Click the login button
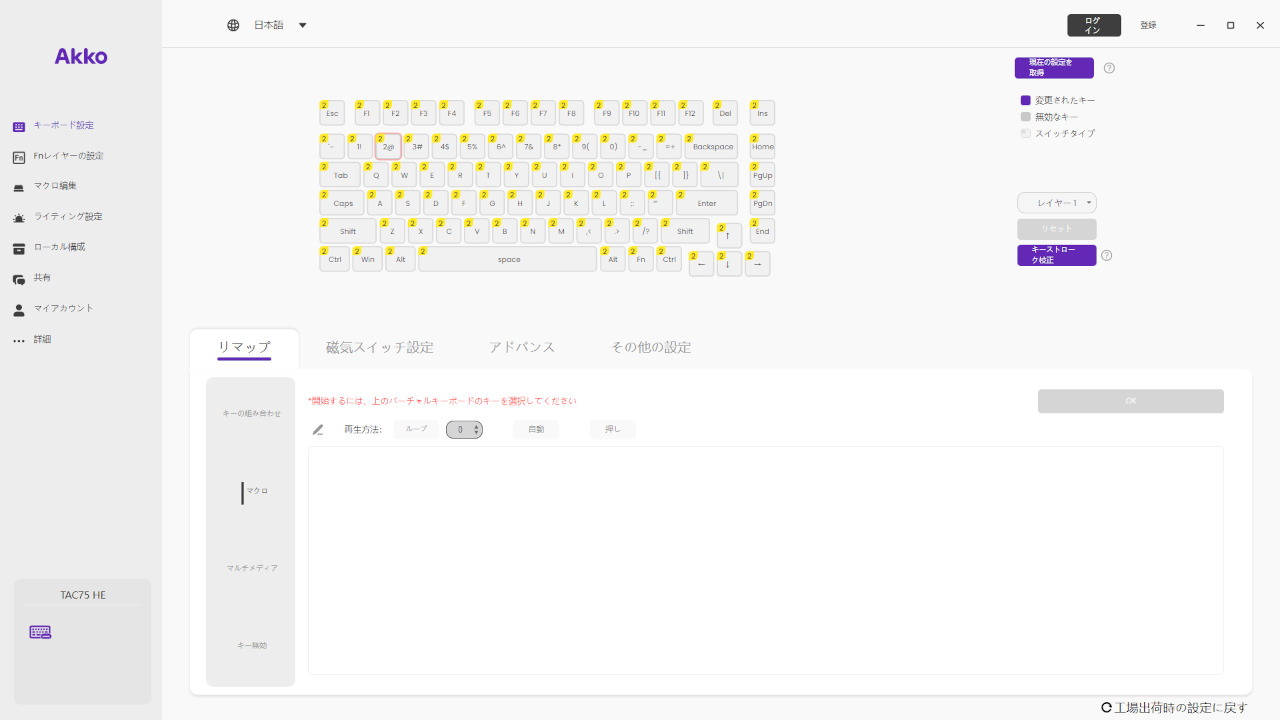 1093,25
